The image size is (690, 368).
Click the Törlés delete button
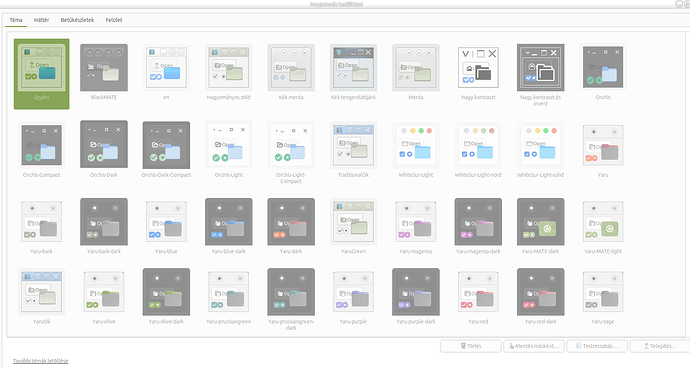coord(471,346)
